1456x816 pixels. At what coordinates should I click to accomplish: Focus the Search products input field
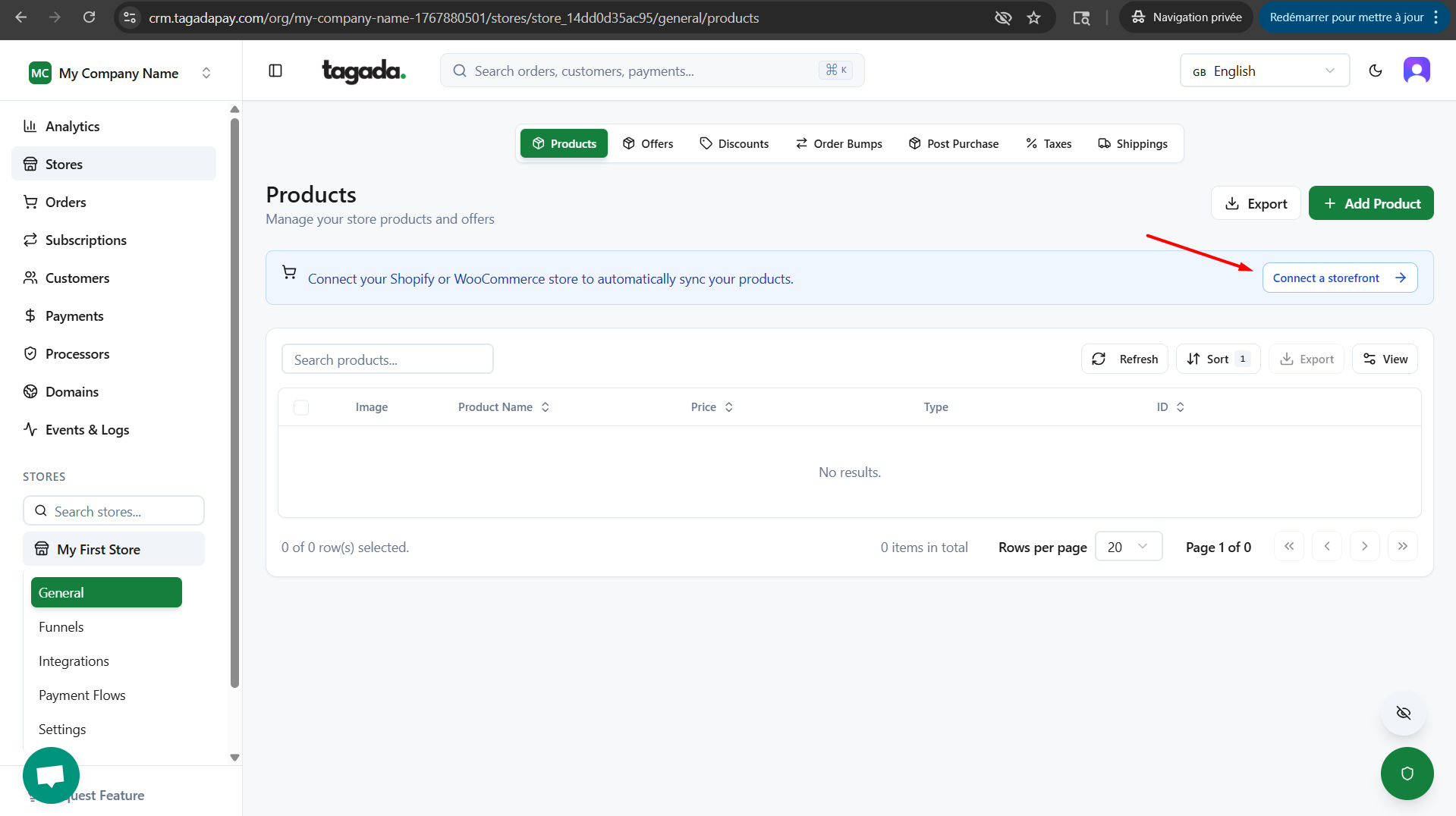point(387,359)
